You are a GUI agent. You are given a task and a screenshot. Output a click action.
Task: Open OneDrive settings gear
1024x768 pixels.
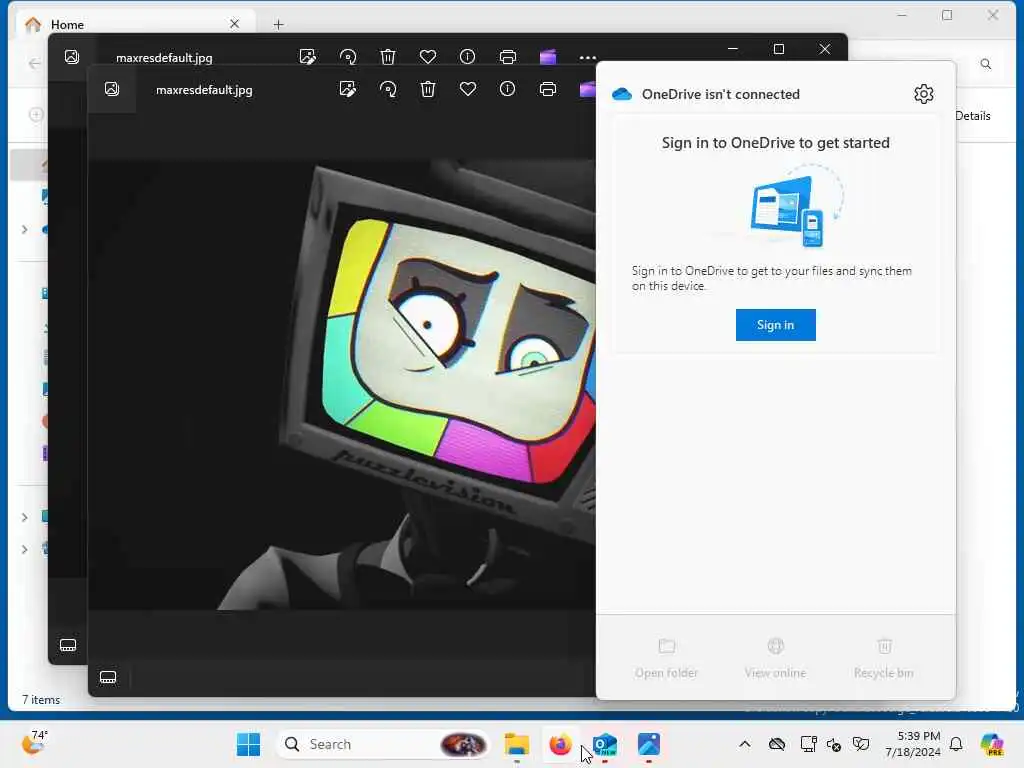[923, 94]
